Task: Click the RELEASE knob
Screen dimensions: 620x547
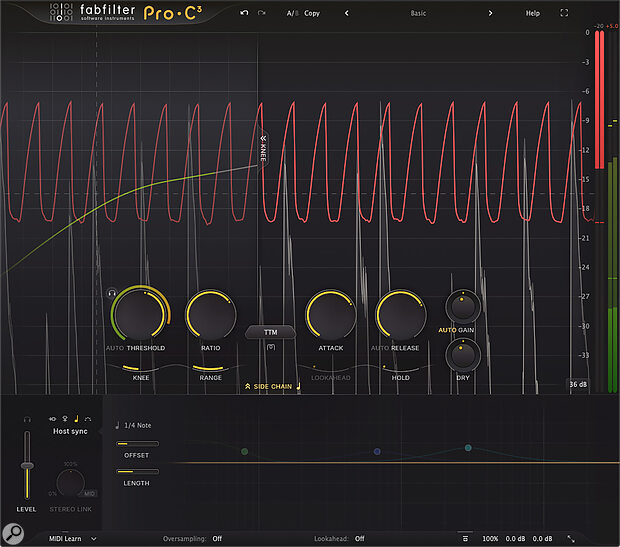Action: [401, 315]
